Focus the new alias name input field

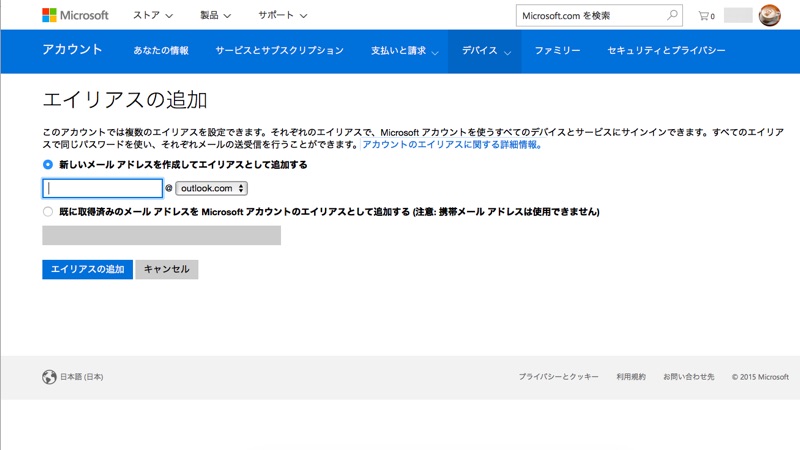pos(103,188)
